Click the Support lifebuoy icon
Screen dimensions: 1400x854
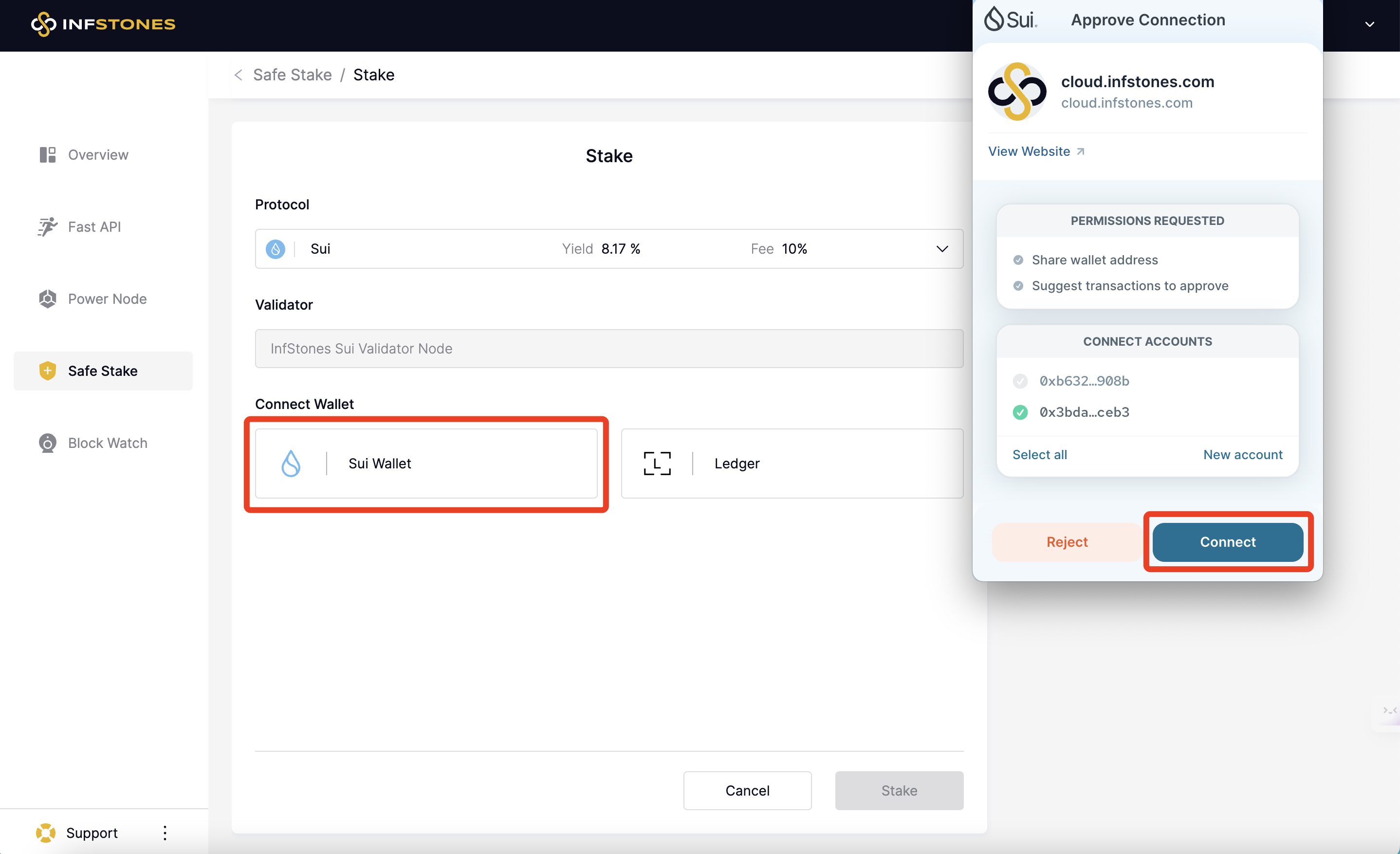[x=46, y=833]
